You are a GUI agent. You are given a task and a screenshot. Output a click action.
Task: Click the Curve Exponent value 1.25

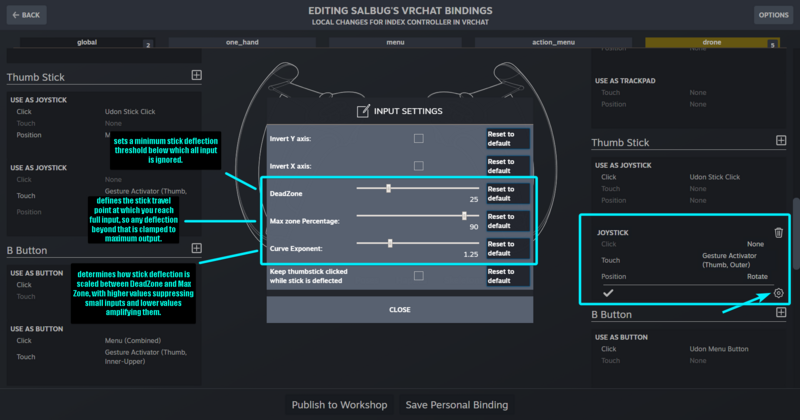[x=471, y=254]
